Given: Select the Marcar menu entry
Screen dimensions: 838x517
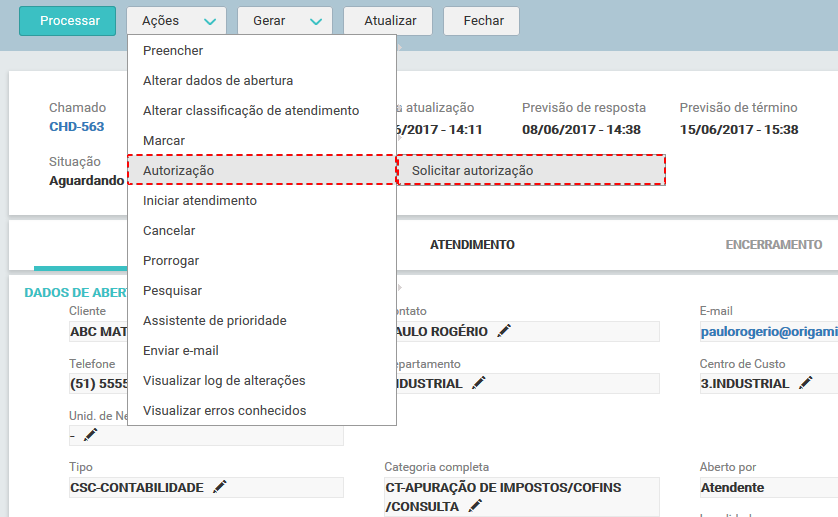Looking at the screenshot, I should click(x=262, y=140).
